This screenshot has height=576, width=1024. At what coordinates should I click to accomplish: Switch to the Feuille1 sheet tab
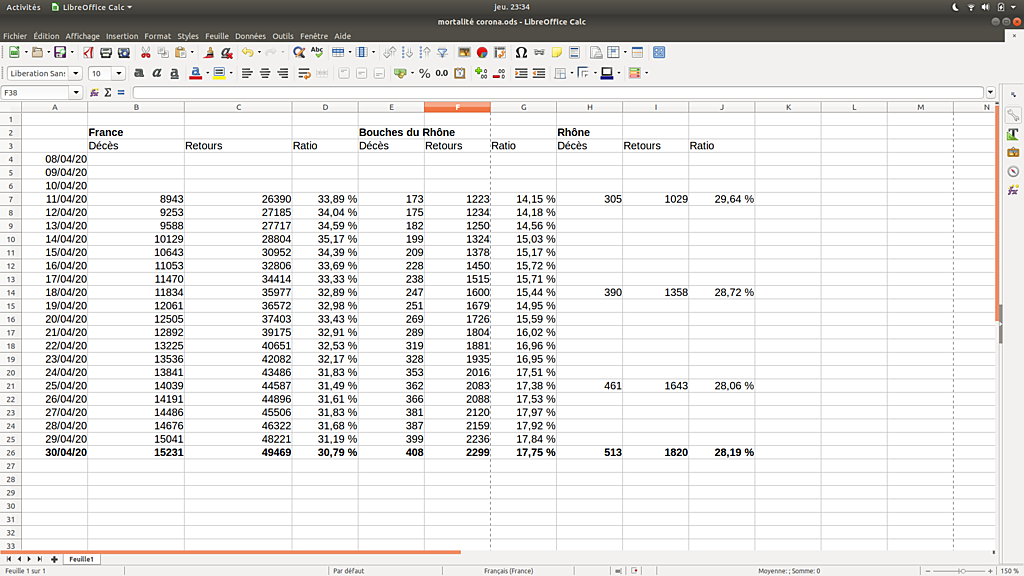click(82, 559)
